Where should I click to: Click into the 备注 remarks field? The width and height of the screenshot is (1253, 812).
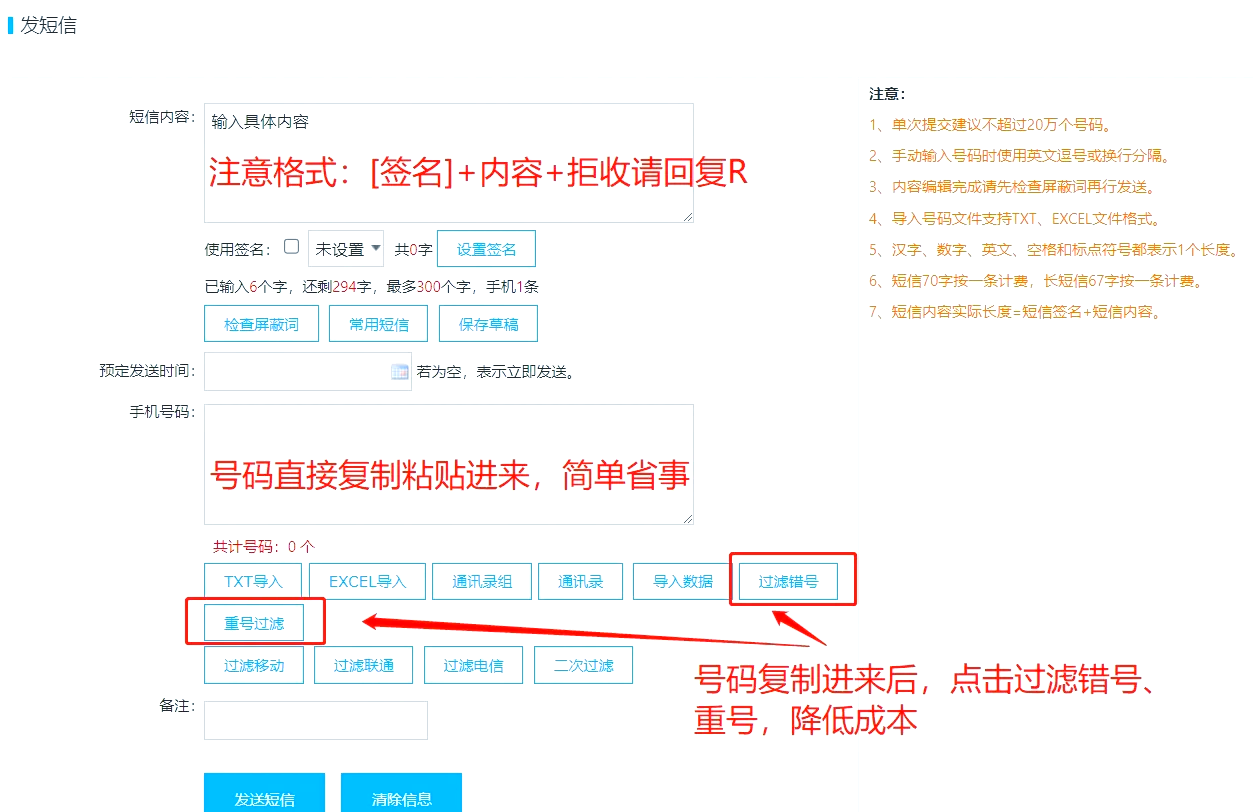315,720
